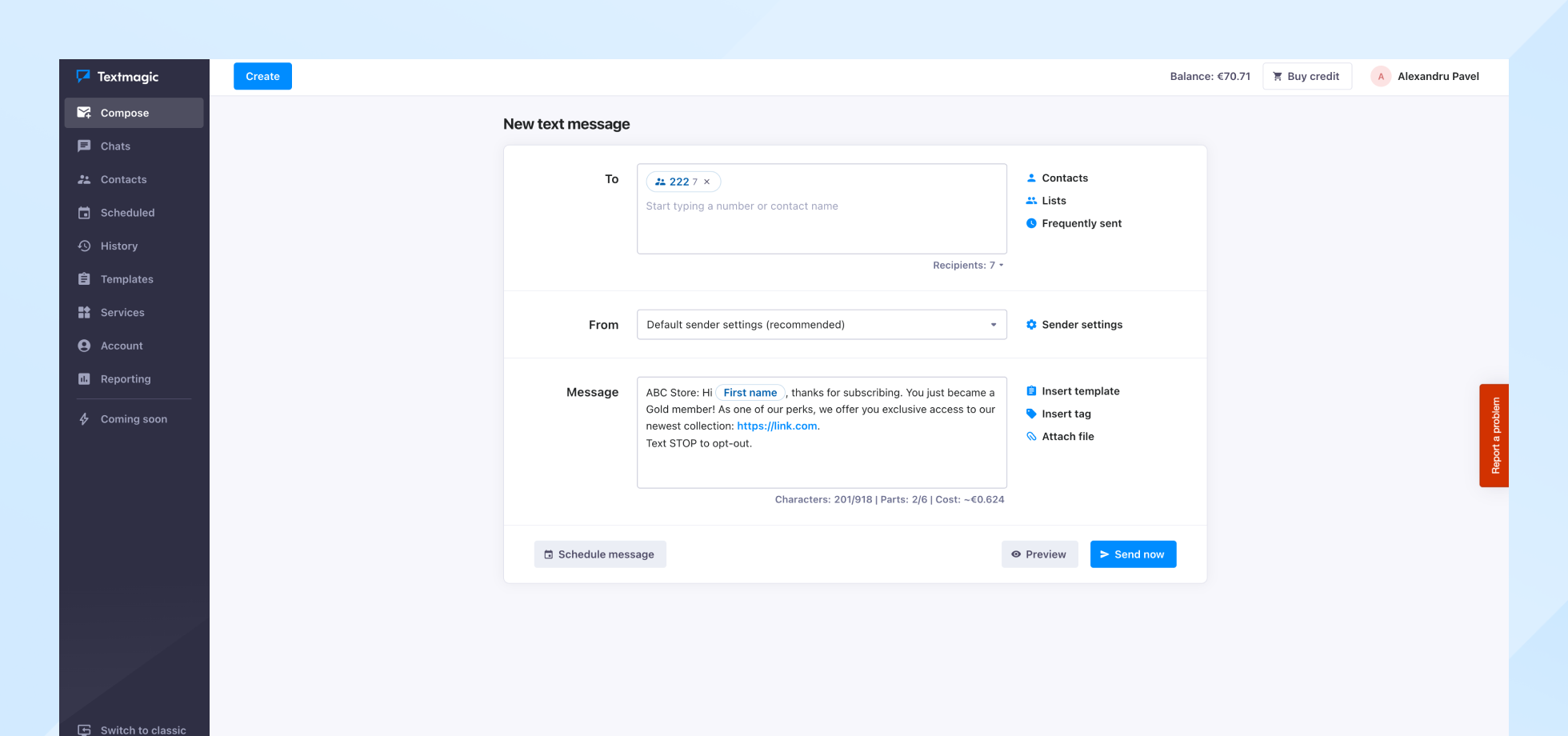Click the Compose envelope icon in sidebar

[84, 113]
